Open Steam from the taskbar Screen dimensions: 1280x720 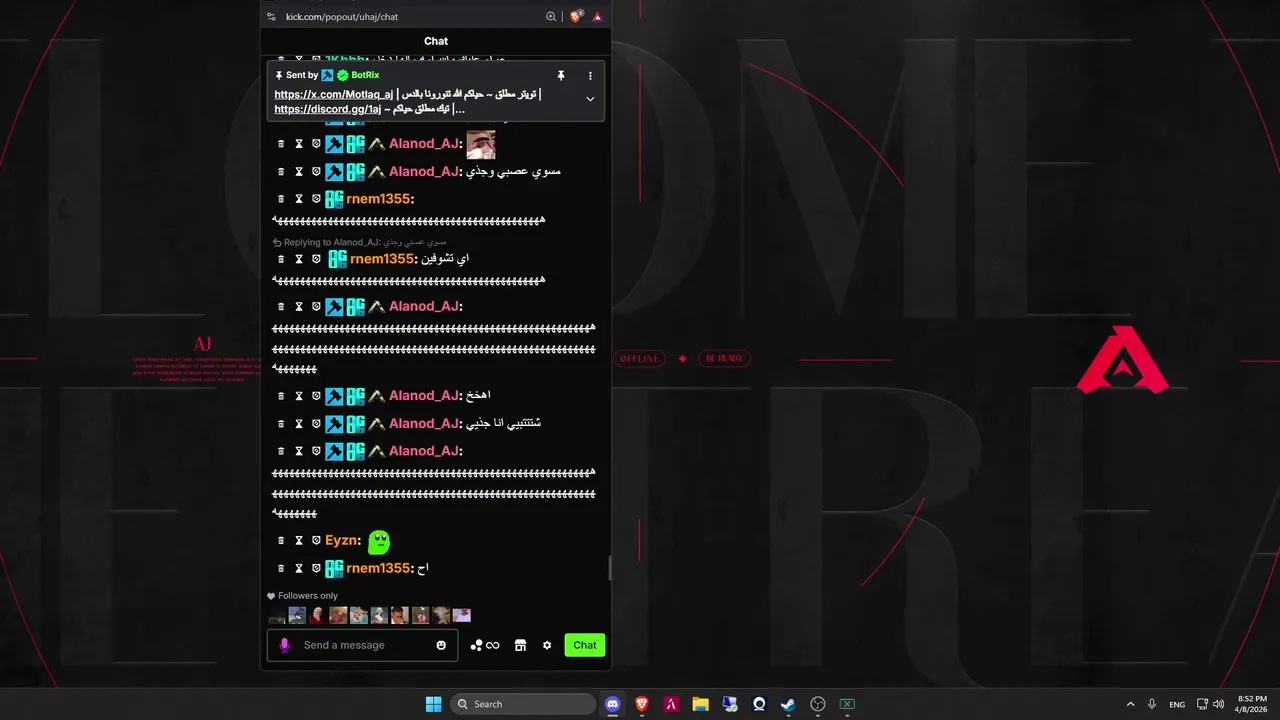tap(788, 704)
